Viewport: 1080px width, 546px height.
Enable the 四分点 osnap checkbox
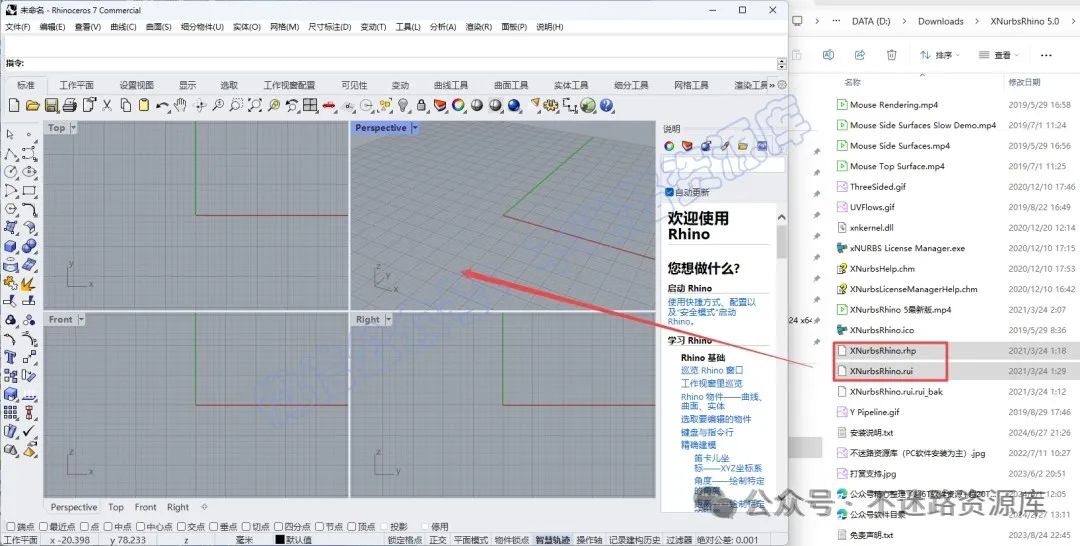280,527
